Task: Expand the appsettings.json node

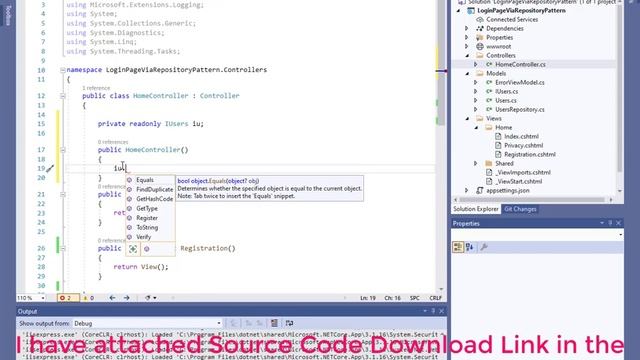Action: (x=467, y=190)
